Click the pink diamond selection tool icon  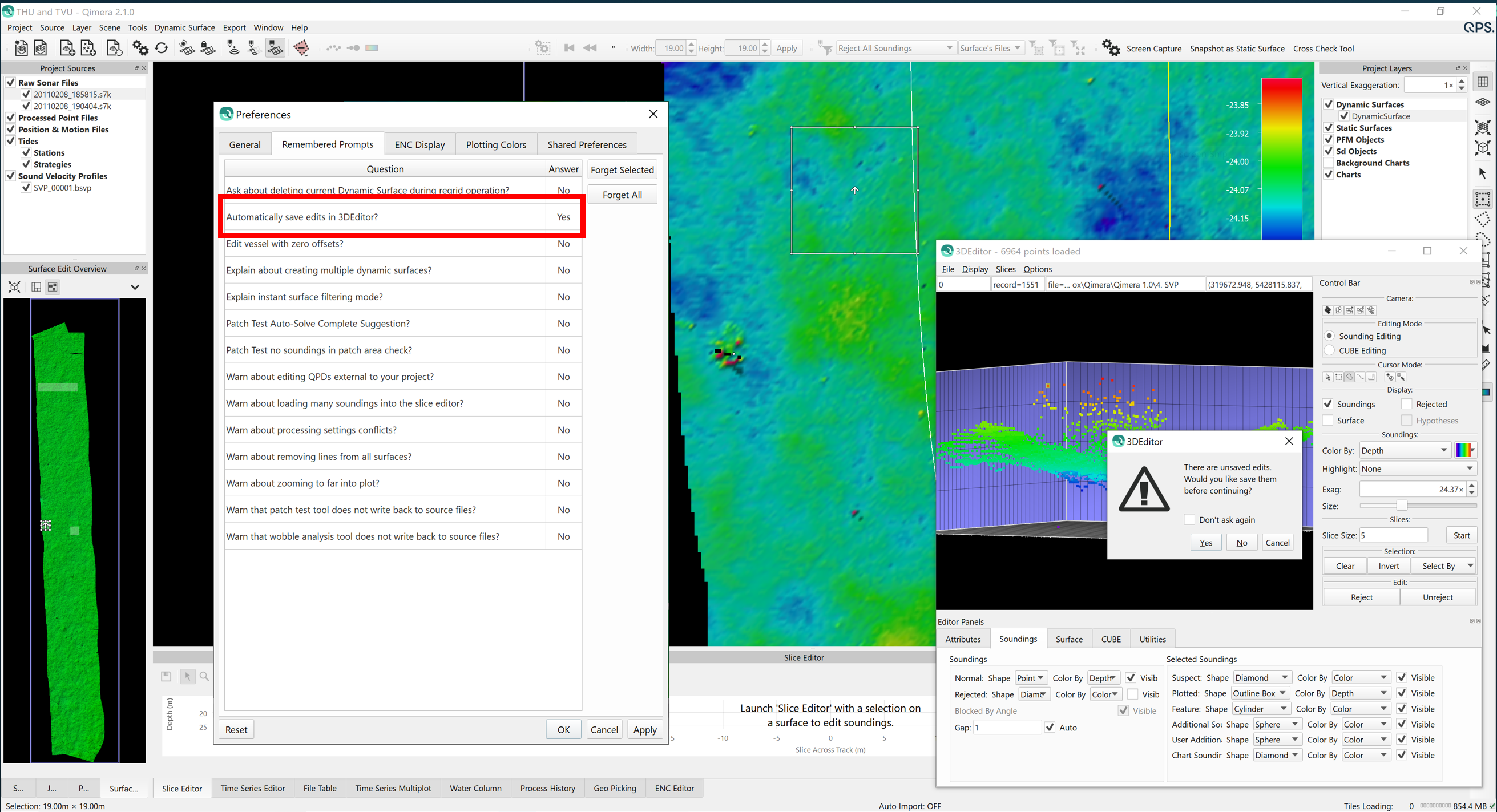point(301,48)
